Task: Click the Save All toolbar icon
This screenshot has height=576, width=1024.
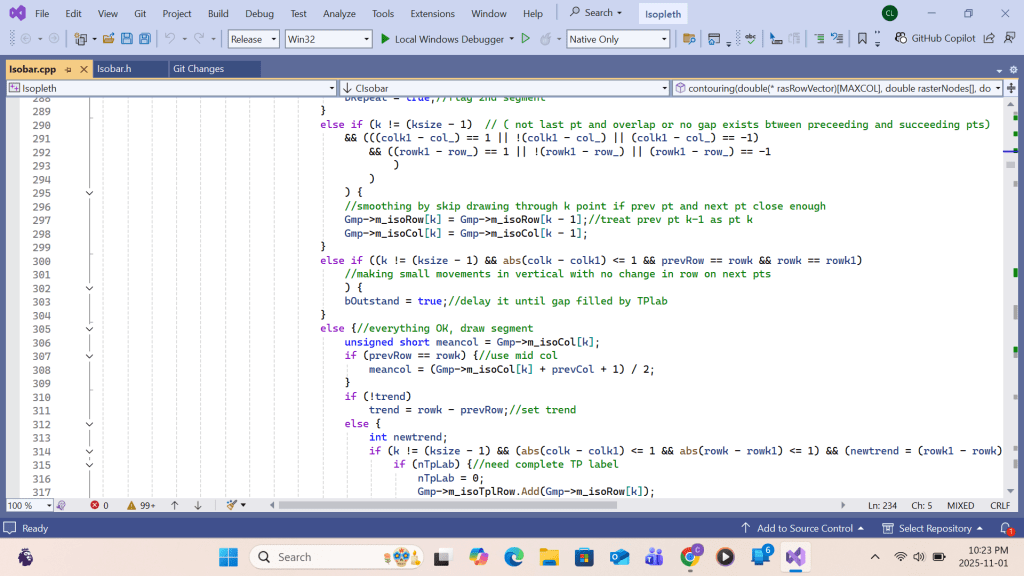Action: (145, 39)
